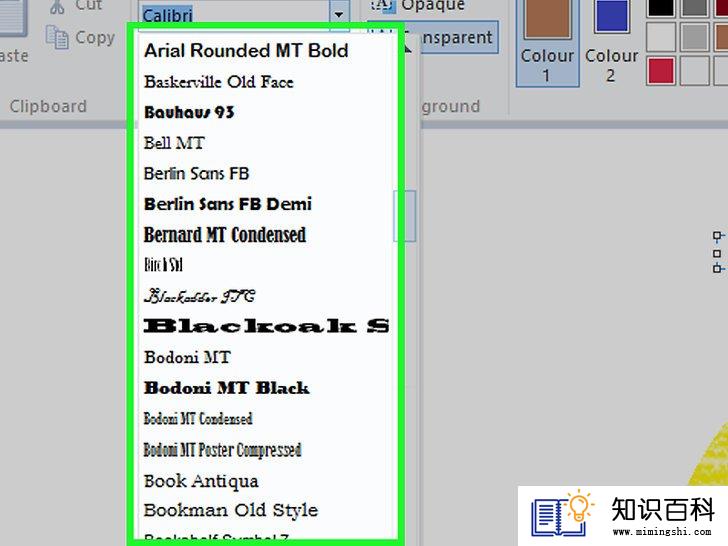Pick the light grey swatch in second row
The width and height of the screenshot is (728, 546).
[661, 37]
